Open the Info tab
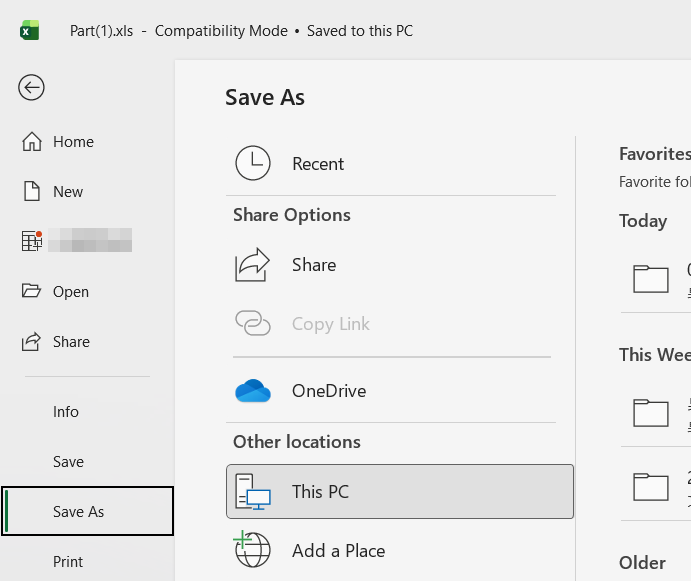Screen dimensions: 691x581 pyautogui.click(x=66, y=412)
